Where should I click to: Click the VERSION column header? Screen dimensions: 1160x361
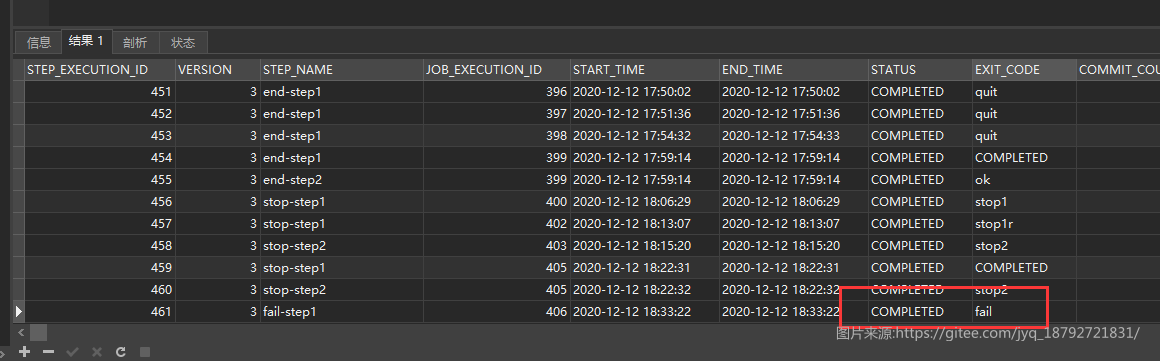point(218,70)
